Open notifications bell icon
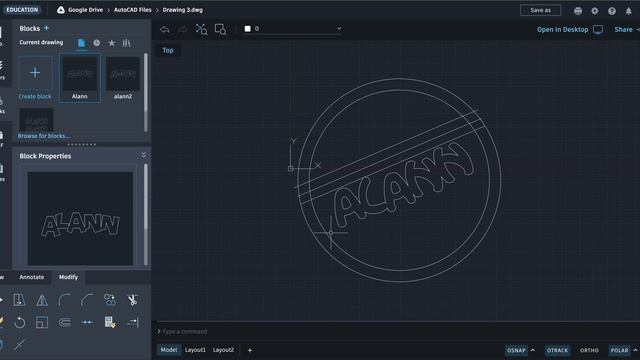Screen dimensions: 640x360 click(629, 11)
